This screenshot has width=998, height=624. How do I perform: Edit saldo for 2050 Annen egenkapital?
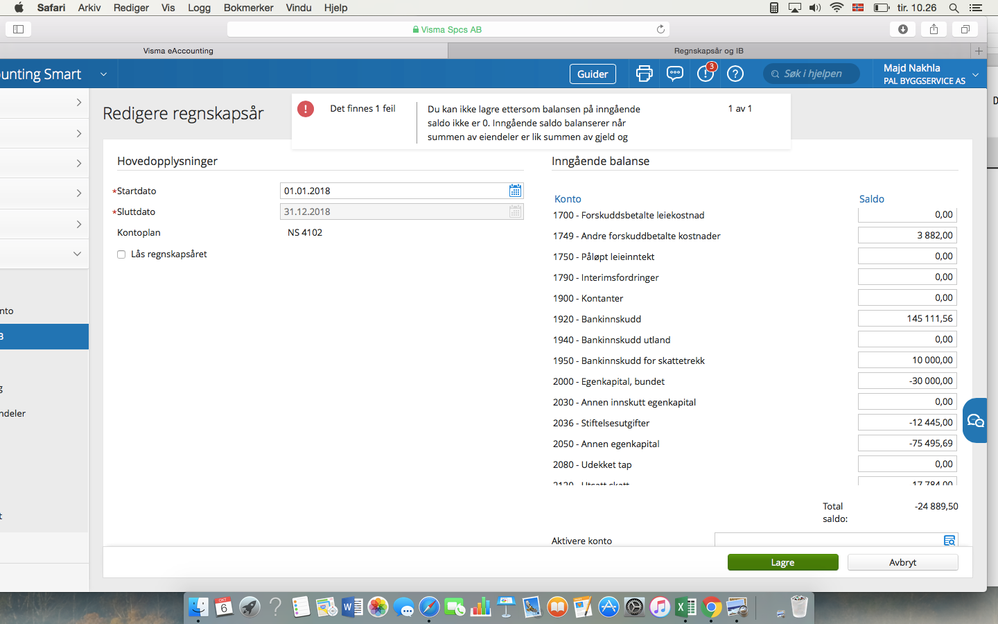point(907,443)
